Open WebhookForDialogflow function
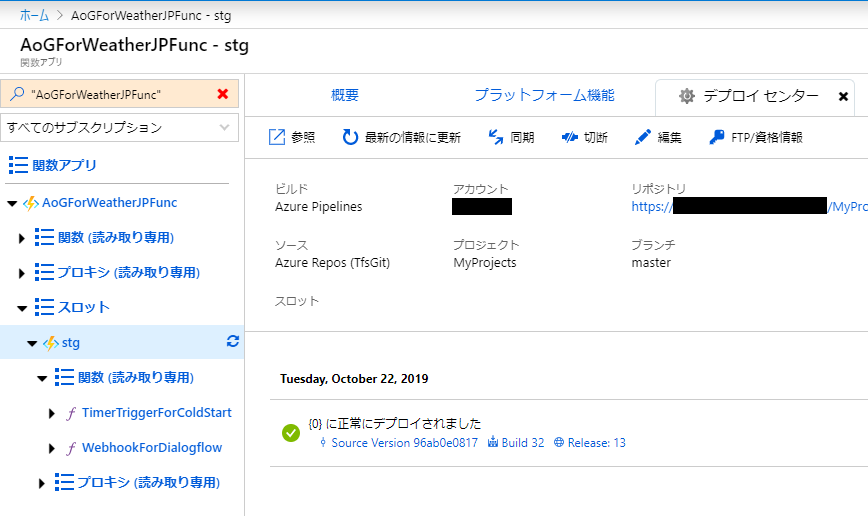Screen dimensions: 868x516 tap(152, 447)
